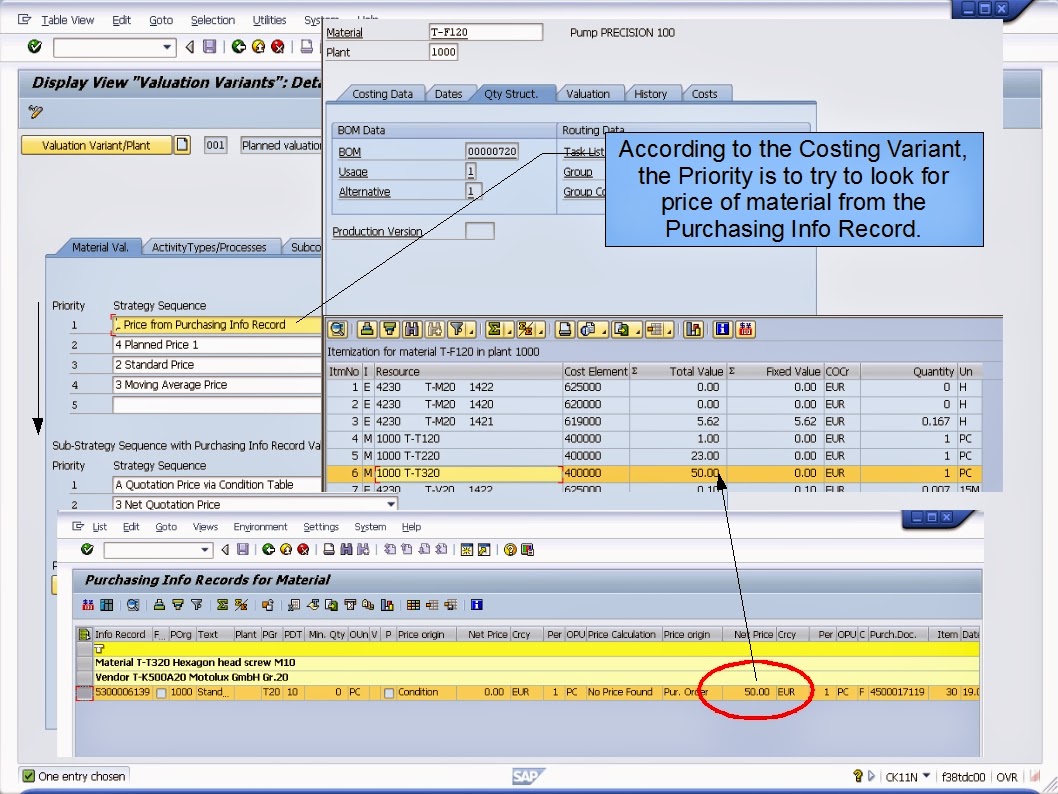Click the Material input field showing T-F120
Screen dimensions: 1058x794
click(485, 32)
